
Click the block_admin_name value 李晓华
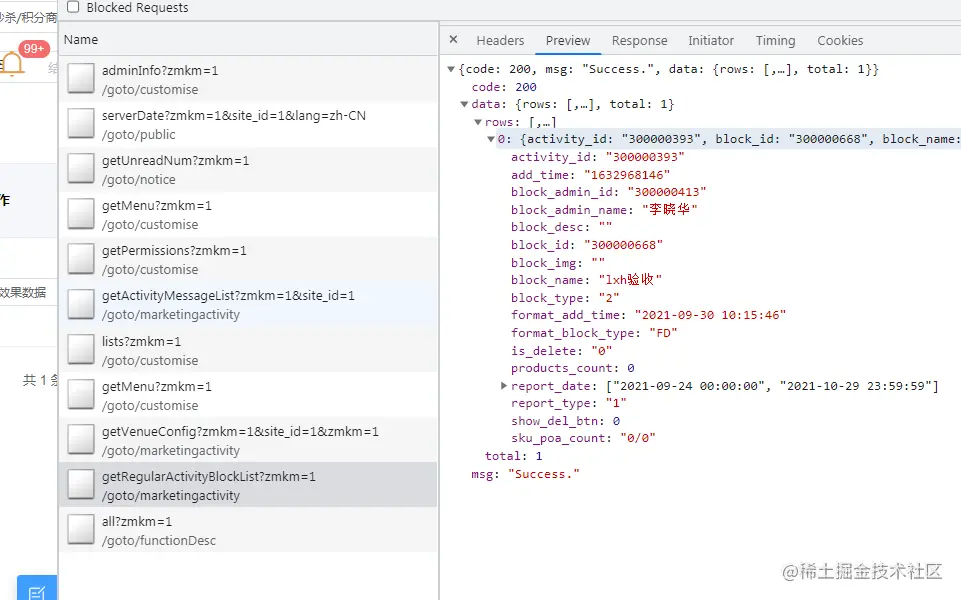669,210
